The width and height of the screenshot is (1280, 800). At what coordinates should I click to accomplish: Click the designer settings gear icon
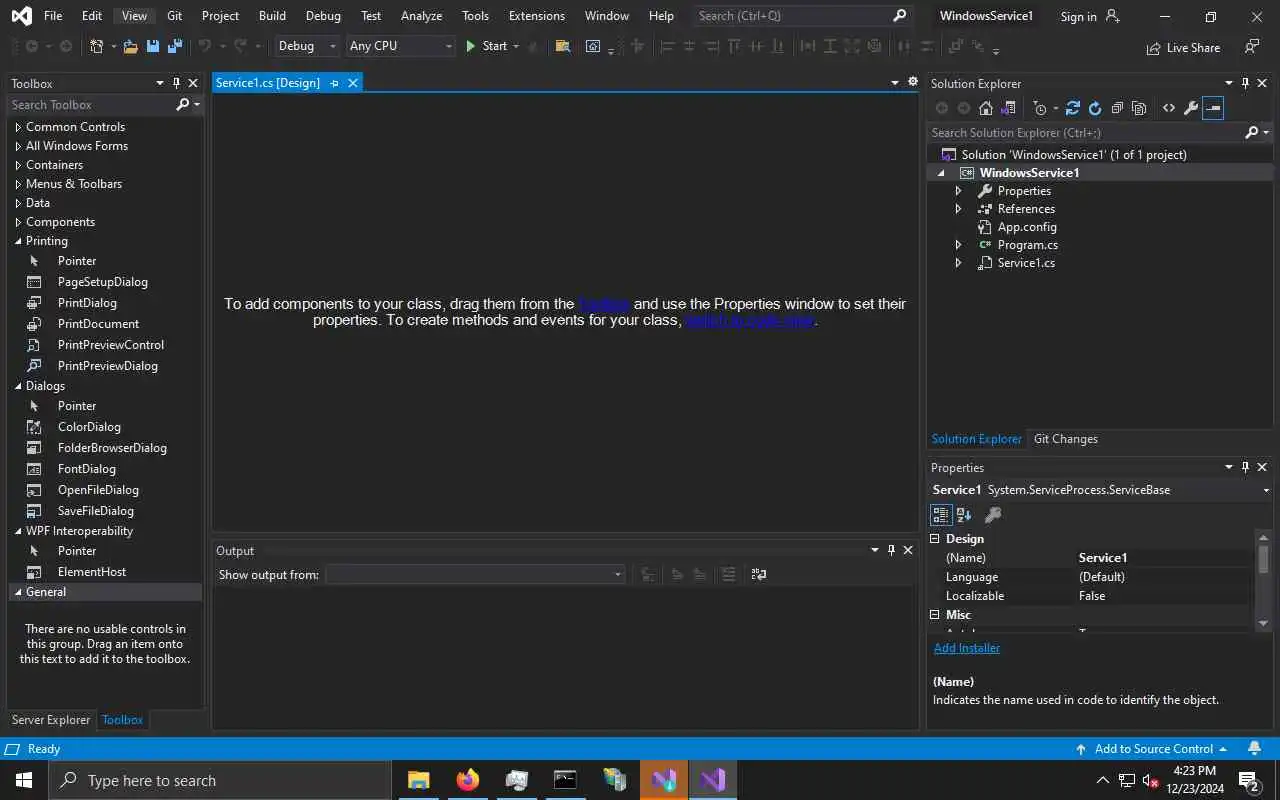pos(912,82)
